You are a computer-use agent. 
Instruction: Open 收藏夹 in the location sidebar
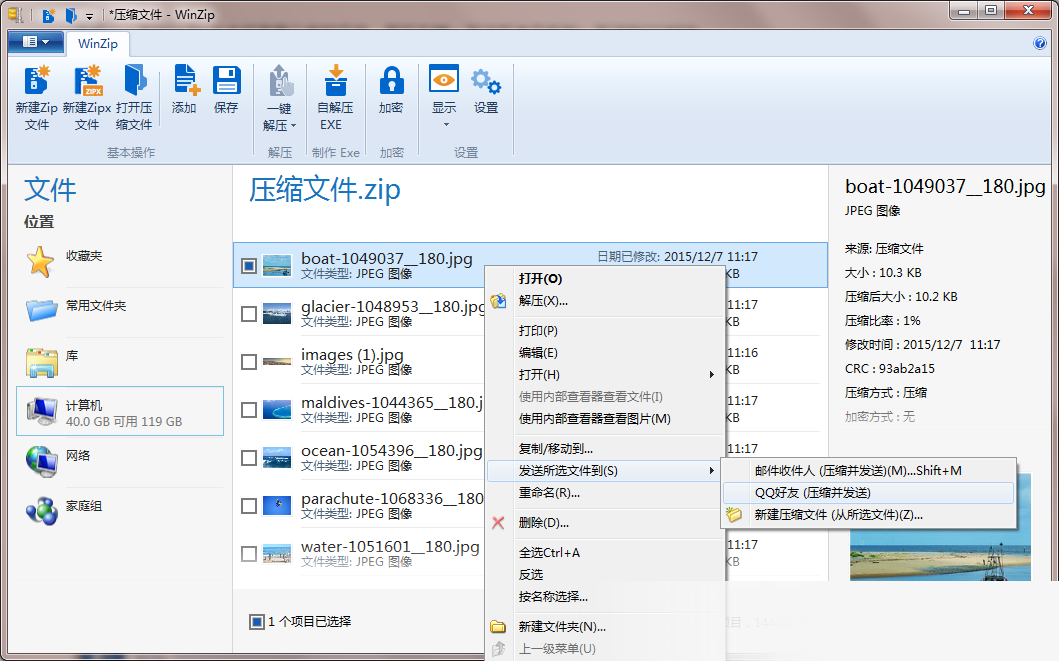tap(84, 257)
